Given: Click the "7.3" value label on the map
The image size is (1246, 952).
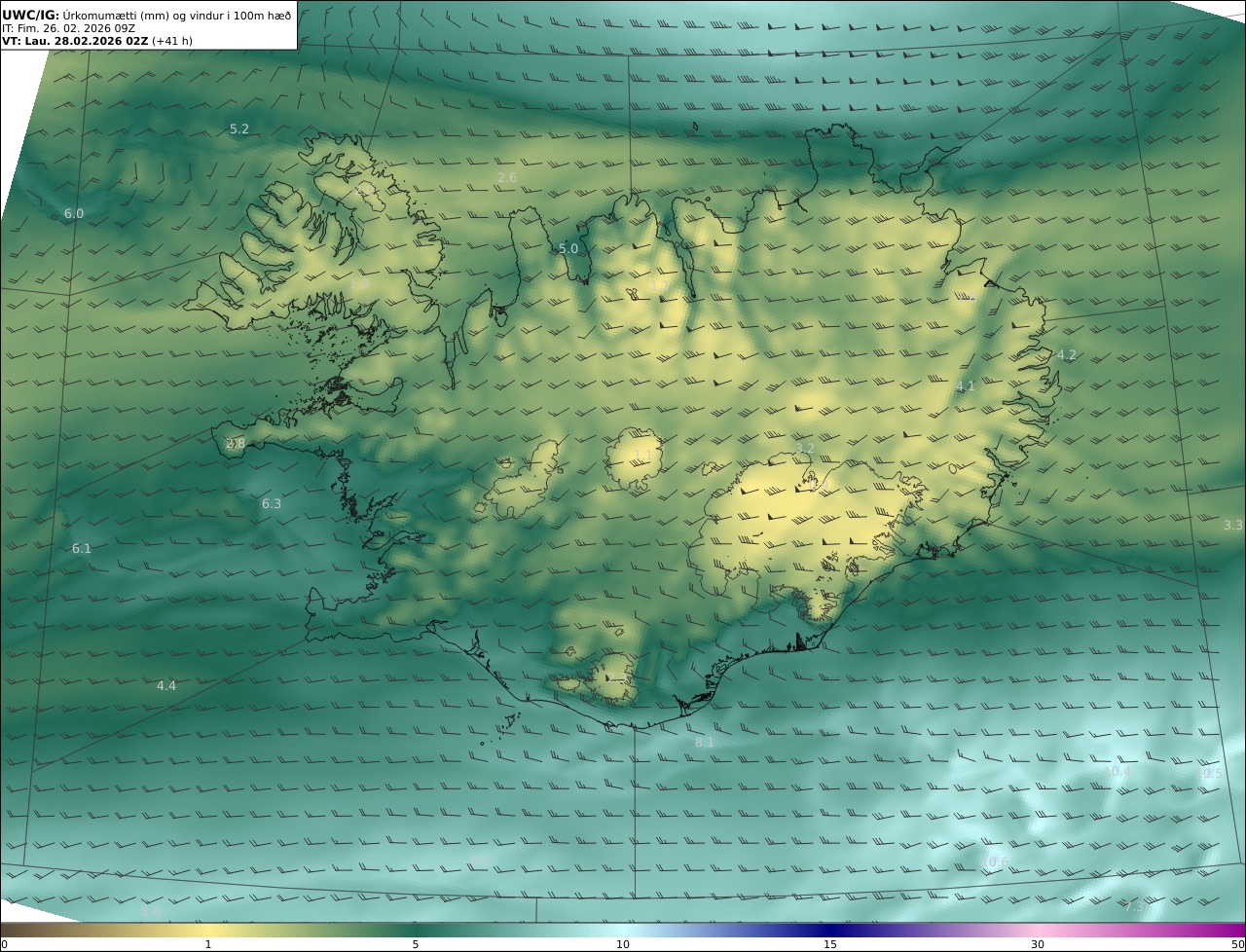Looking at the screenshot, I should pos(1134,906).
